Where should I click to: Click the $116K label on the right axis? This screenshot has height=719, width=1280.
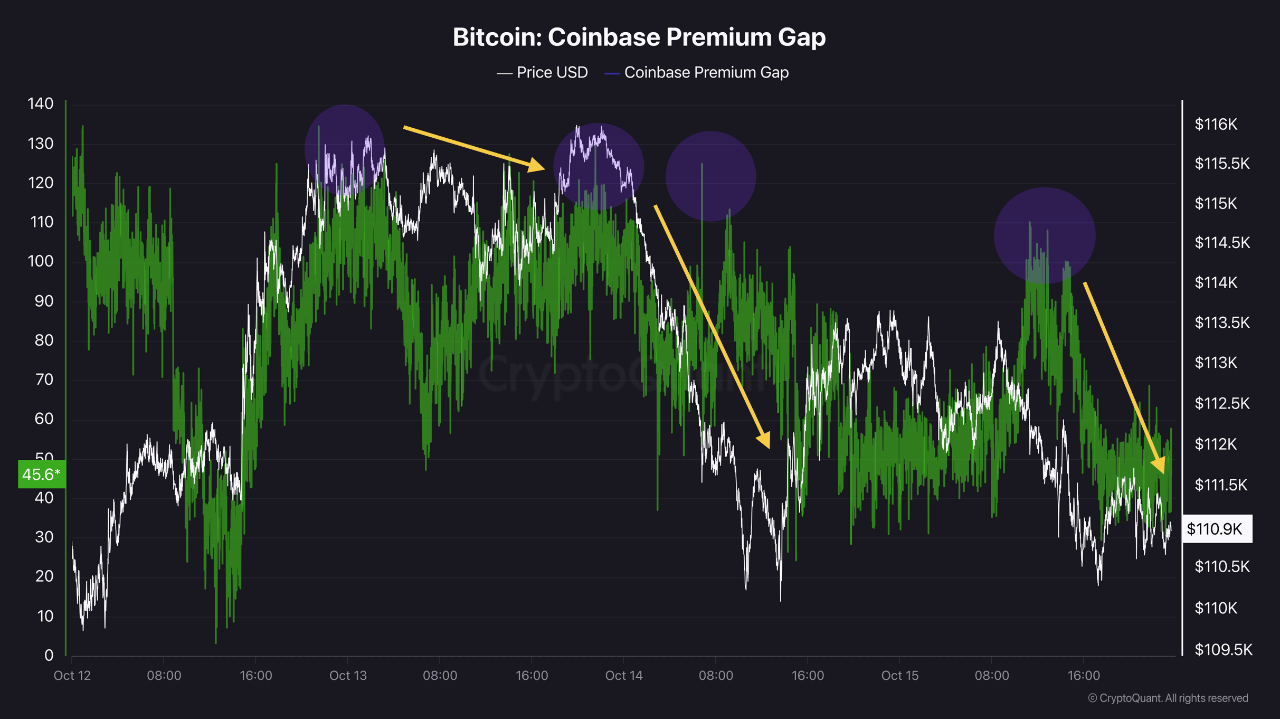click(x=1216, y=125)
